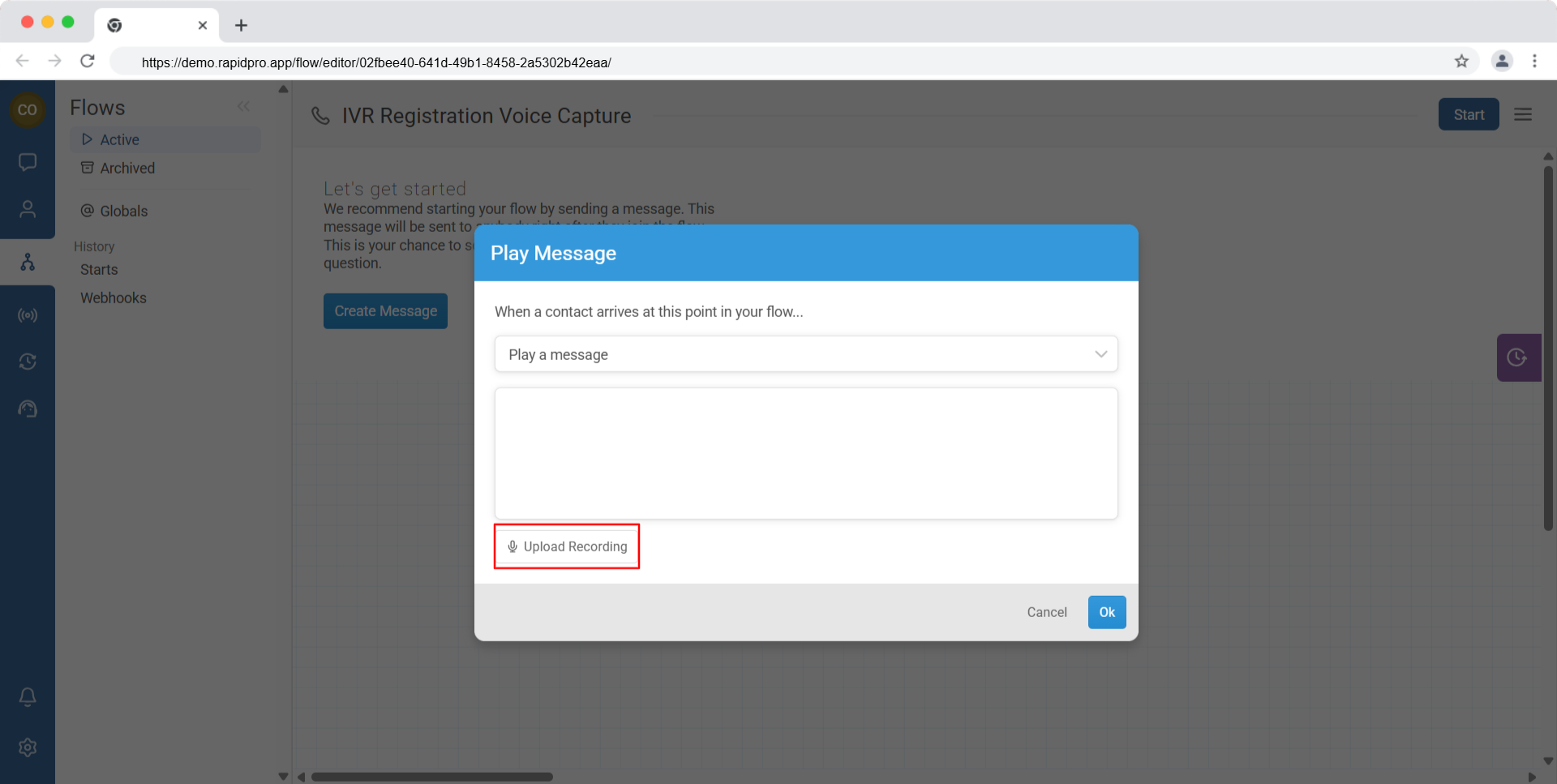Cancel the Play Message dialog
Screen dimensions: 1557x784
(x=1046, y=612)
